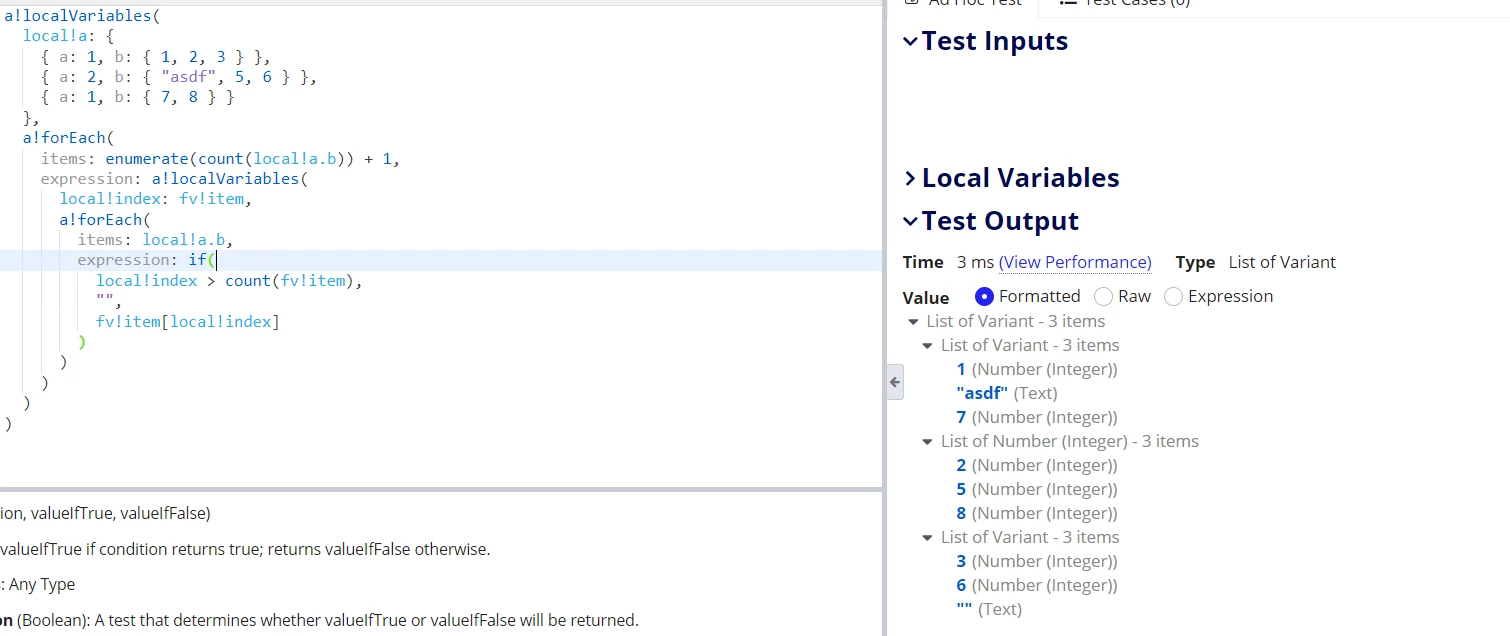Select the Expression value option
This screenshot has height=636, width=1510.
tap(1173, 296)
